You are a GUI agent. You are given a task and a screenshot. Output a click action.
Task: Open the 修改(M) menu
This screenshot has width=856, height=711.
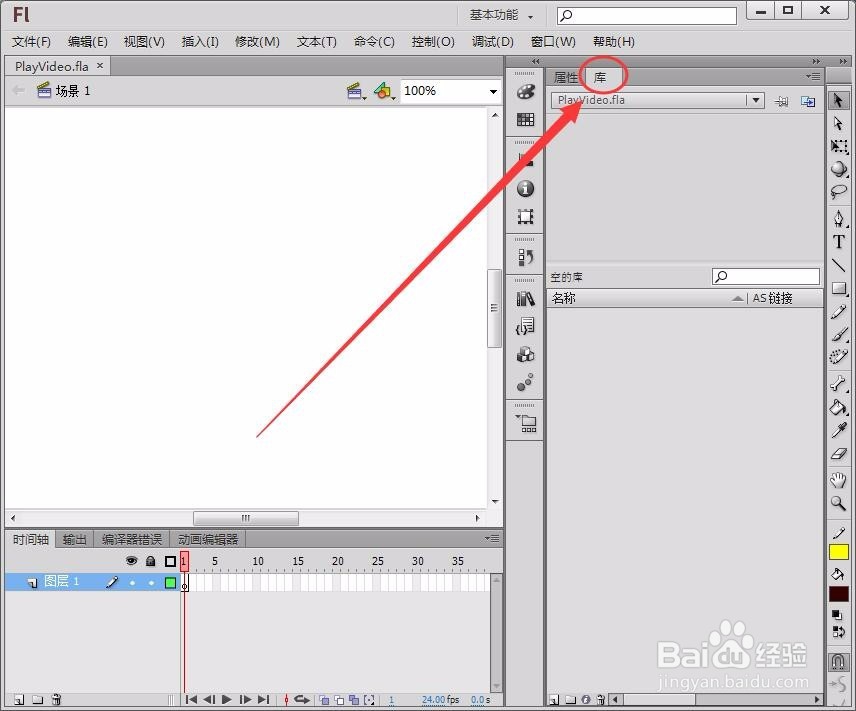coord(257,42)
